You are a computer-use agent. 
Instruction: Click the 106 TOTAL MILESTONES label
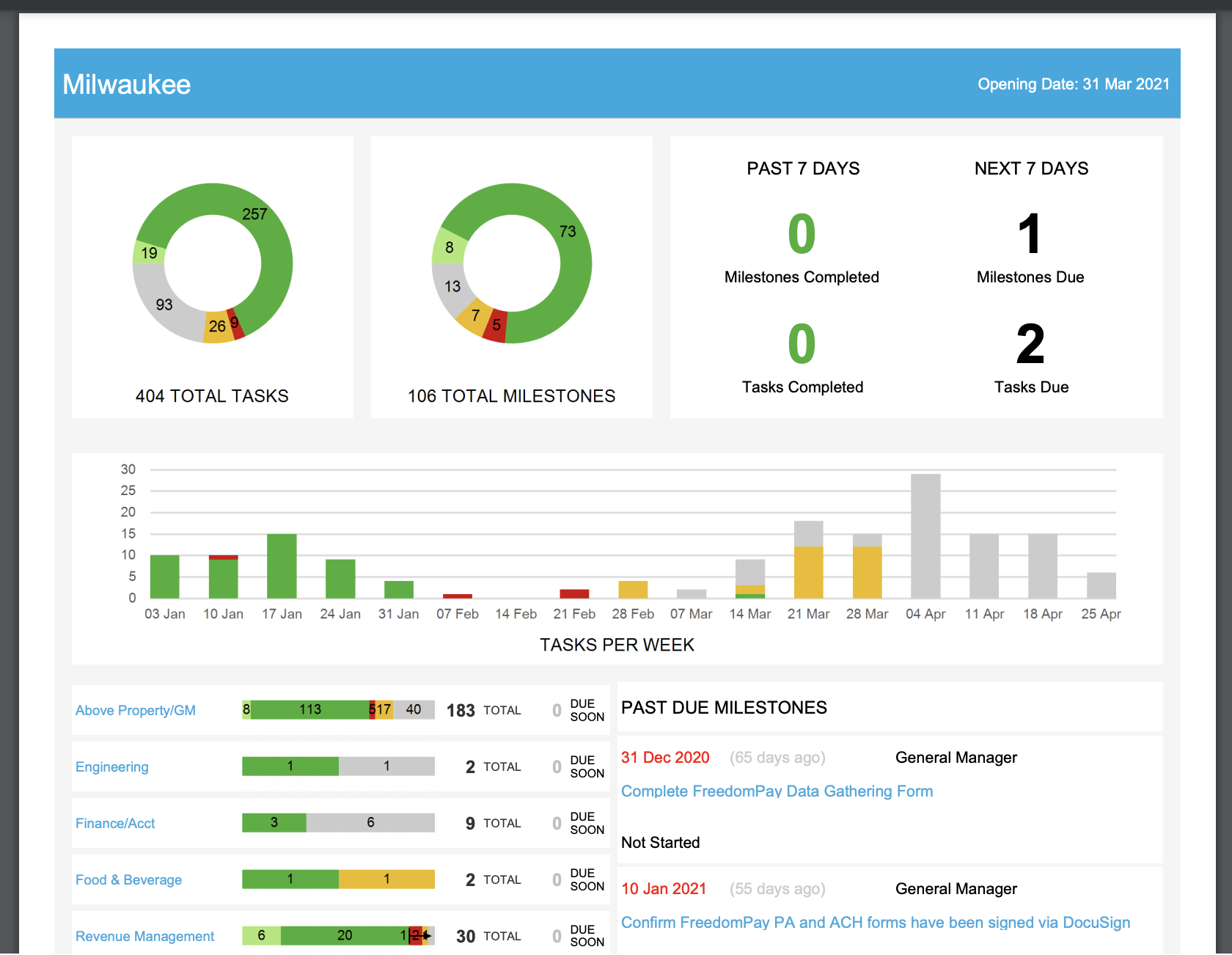(x=511, y=396)
